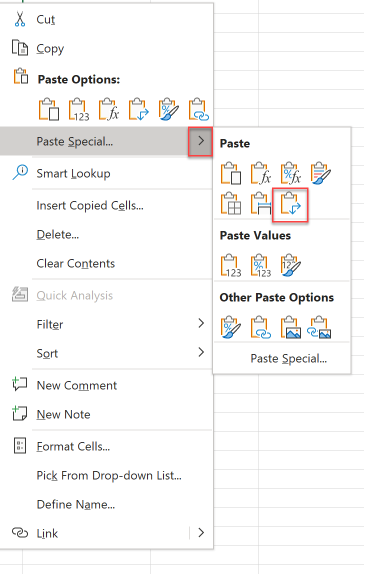Image resolution: width=386 pixels, height=574 pixels.
Task: Choose Formulas (fx) icon in Paste Options row
Action: (109, 109)
